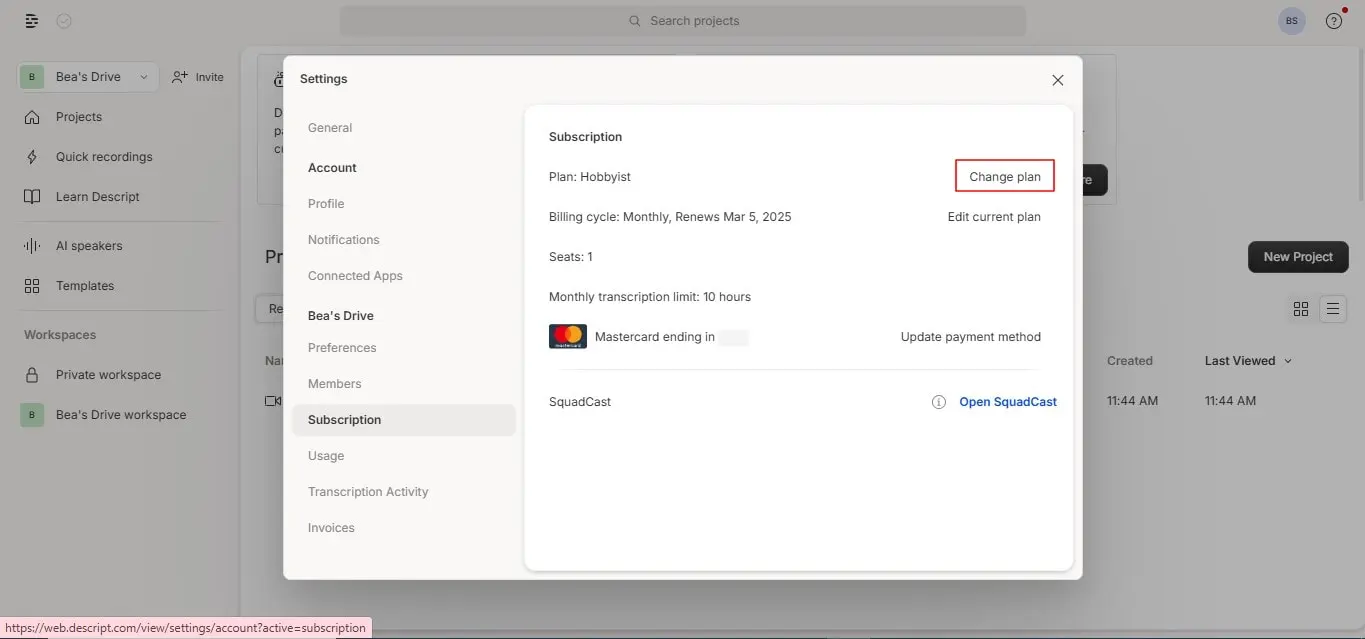Switch to grid view of projects
Viewport: 1365px width, 639px height.
click(1301, 309)
